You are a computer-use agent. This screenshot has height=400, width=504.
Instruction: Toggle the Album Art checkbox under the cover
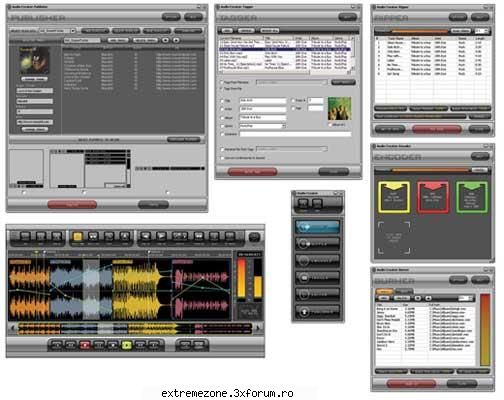(330, 125)
